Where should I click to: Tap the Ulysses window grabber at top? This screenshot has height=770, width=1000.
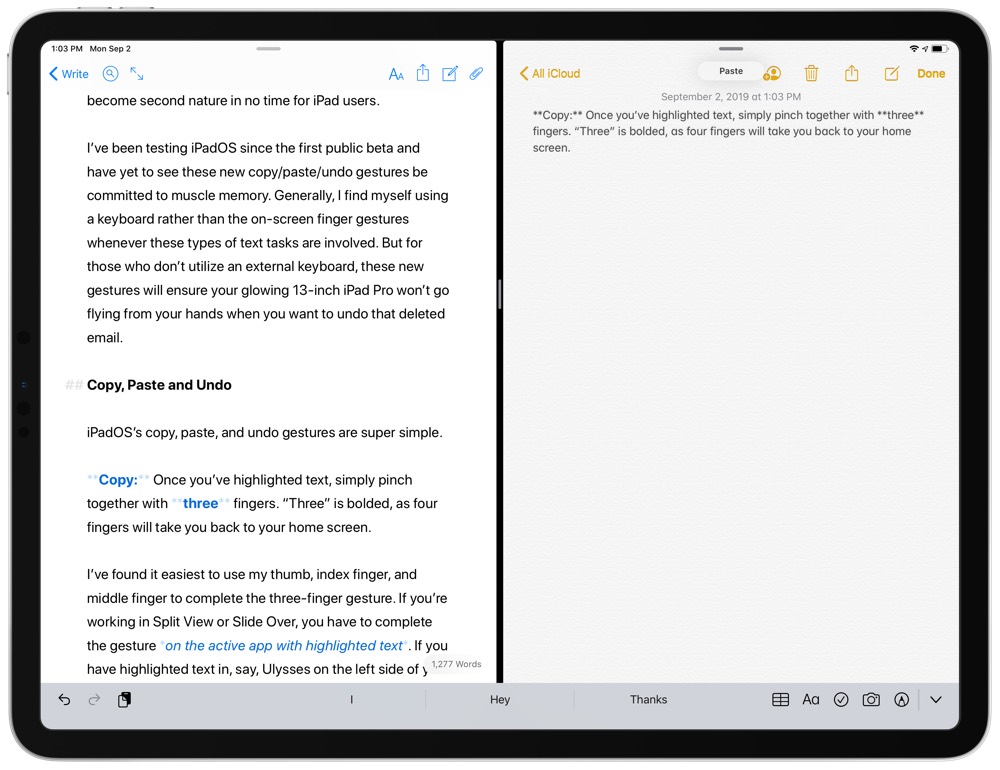coord(268,48)
